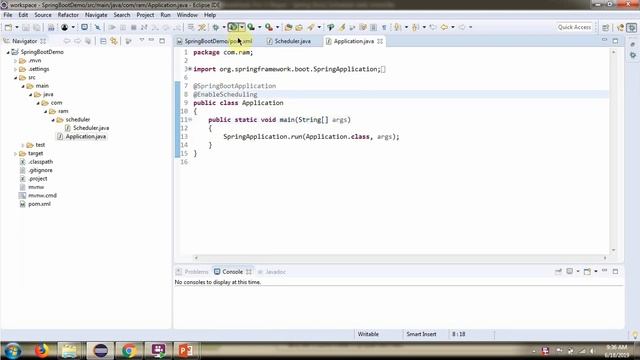The width and height of the screenshot is (640, 360).
Task: Open the Run button dropdown arrow
Action: (242, 27)
